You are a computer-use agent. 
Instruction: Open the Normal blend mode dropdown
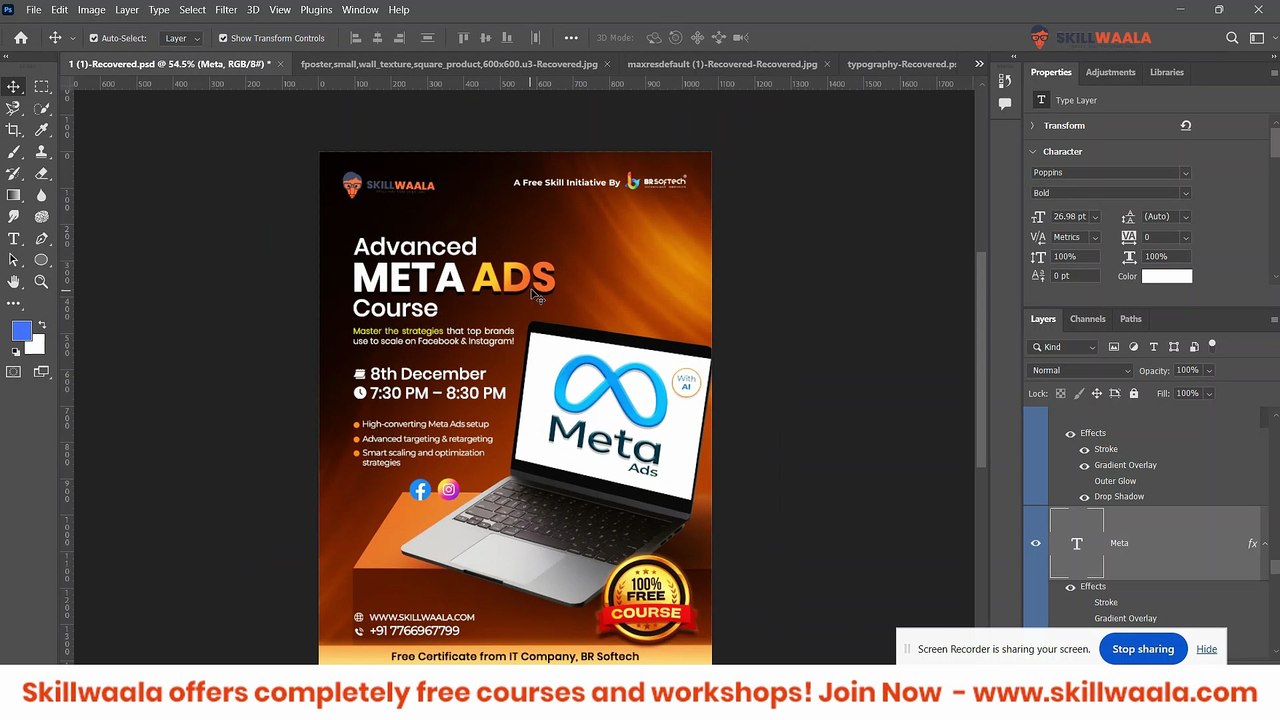1081,371
